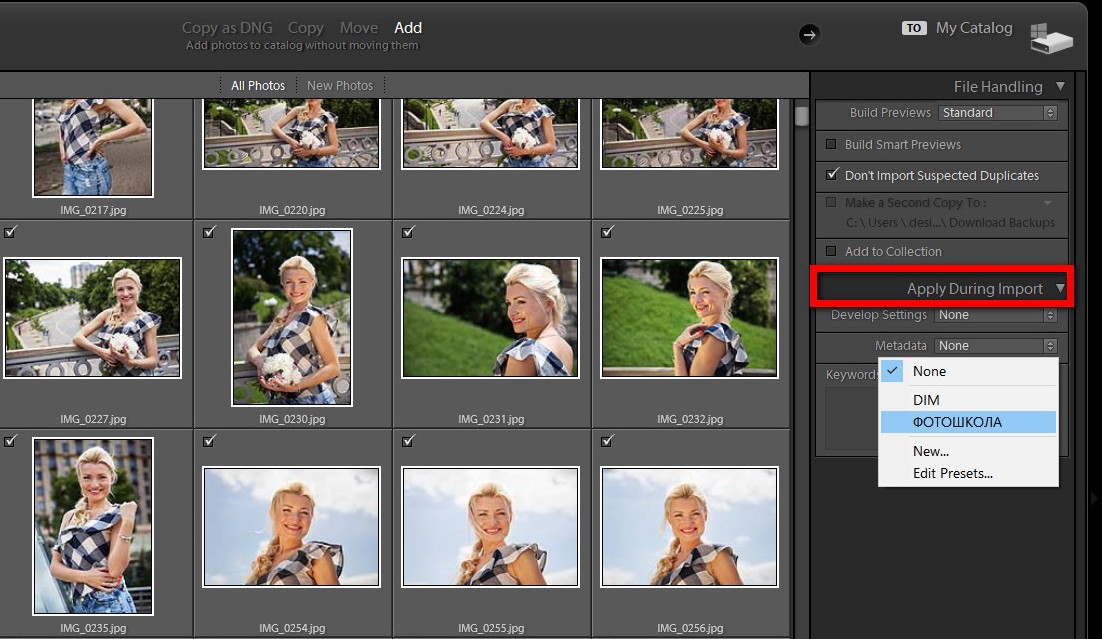Uncheck IMG_0256.jpg import checkbox
1102x639 pixels.
(607, 441)
